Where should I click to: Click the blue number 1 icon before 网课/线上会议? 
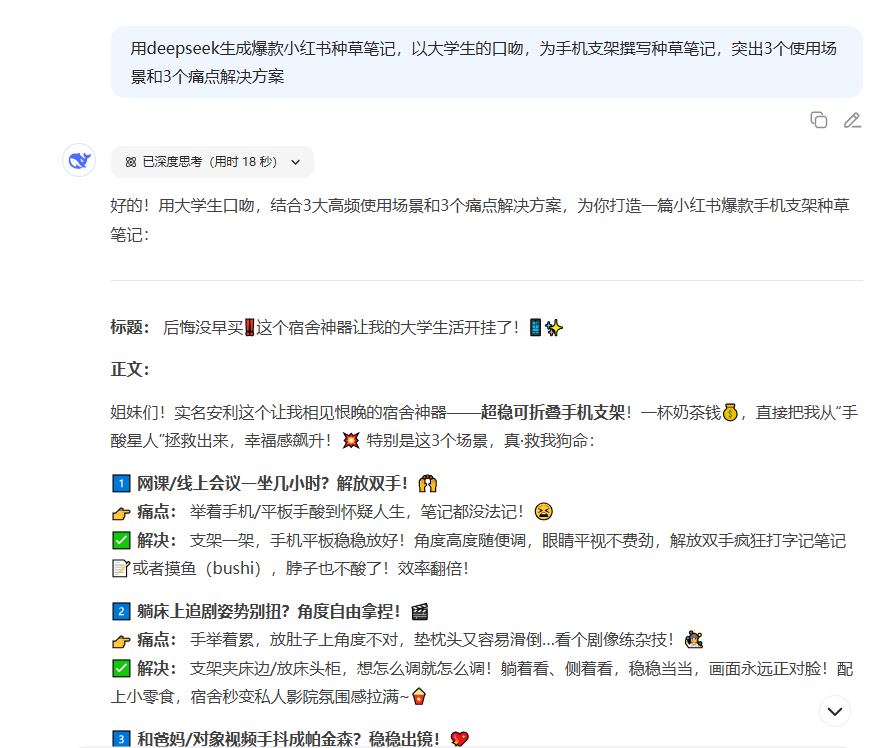tap(120, 484)
